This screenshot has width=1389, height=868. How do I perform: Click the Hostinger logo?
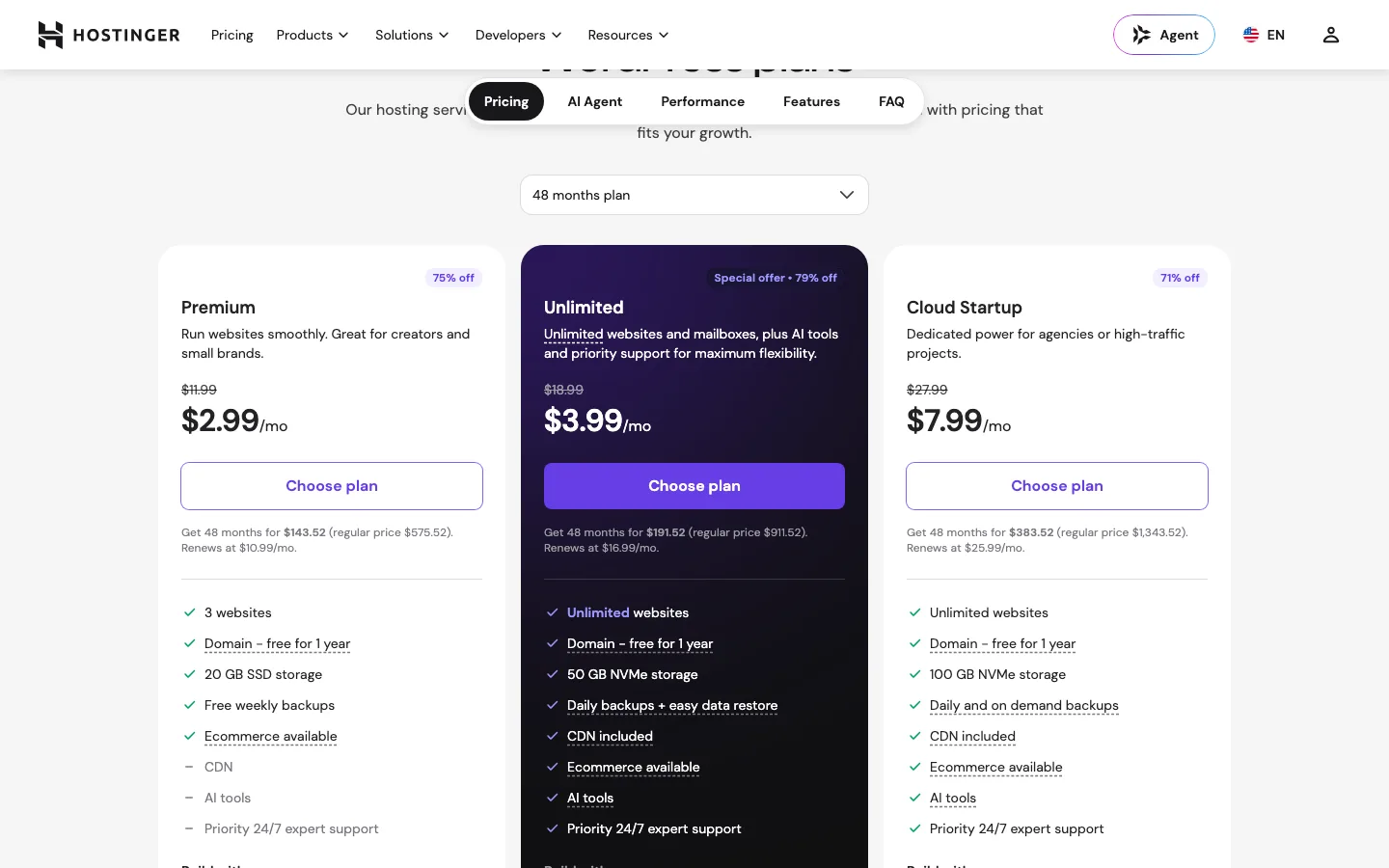click(x=109, y=35)
